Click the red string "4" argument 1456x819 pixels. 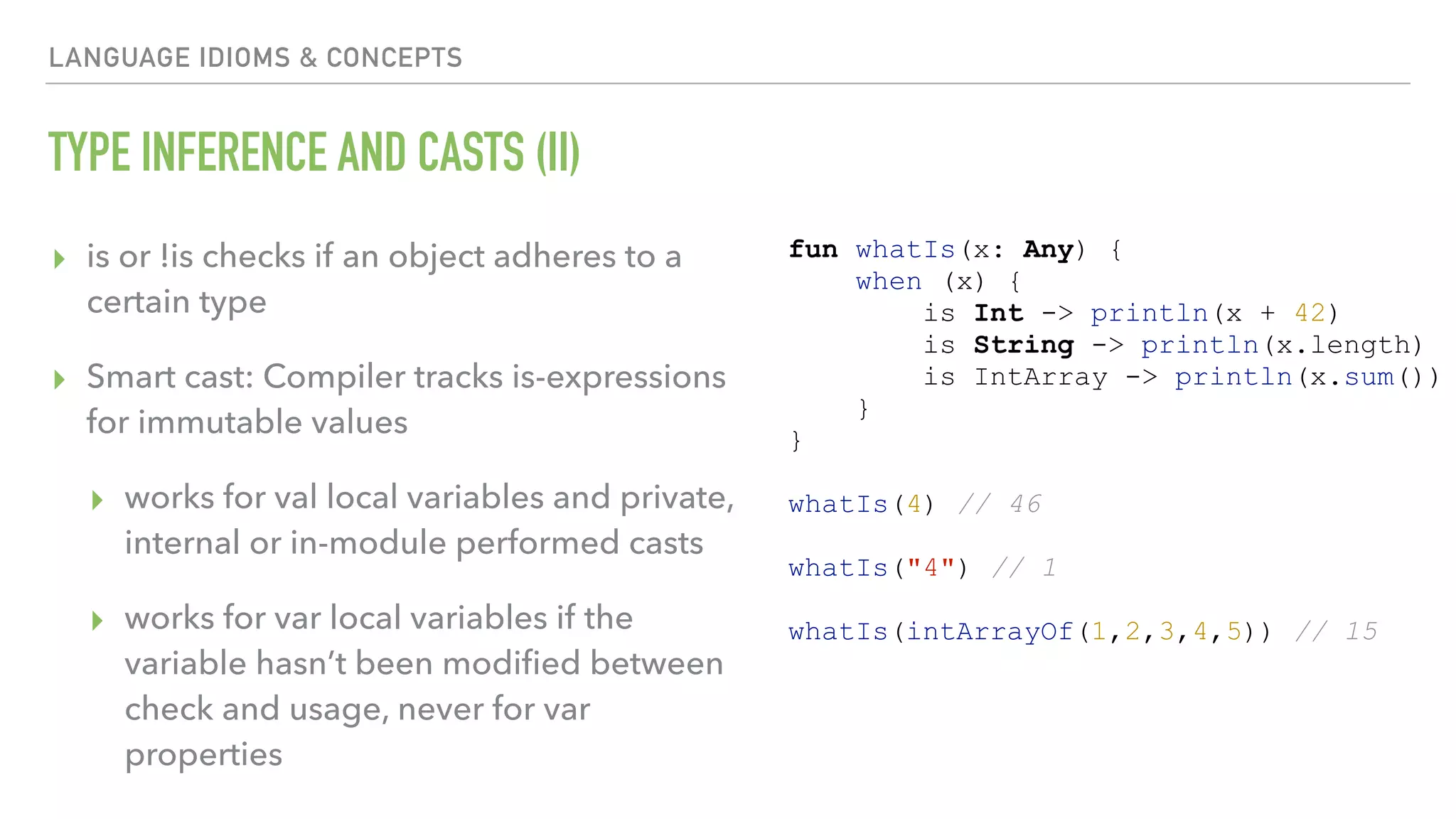pyautogui.click(x=931, y=568)
